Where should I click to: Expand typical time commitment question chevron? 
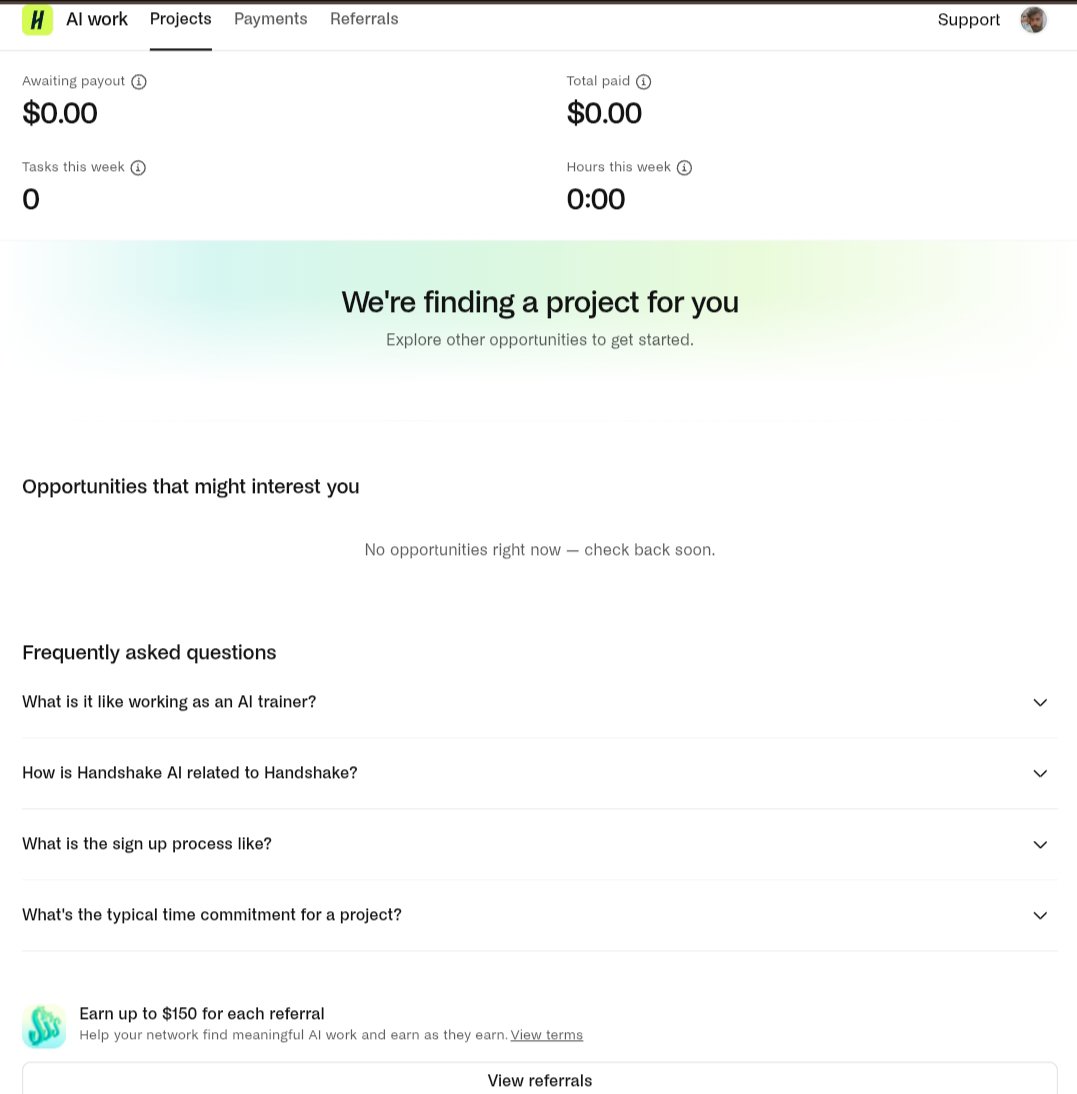pos(1039,915)
